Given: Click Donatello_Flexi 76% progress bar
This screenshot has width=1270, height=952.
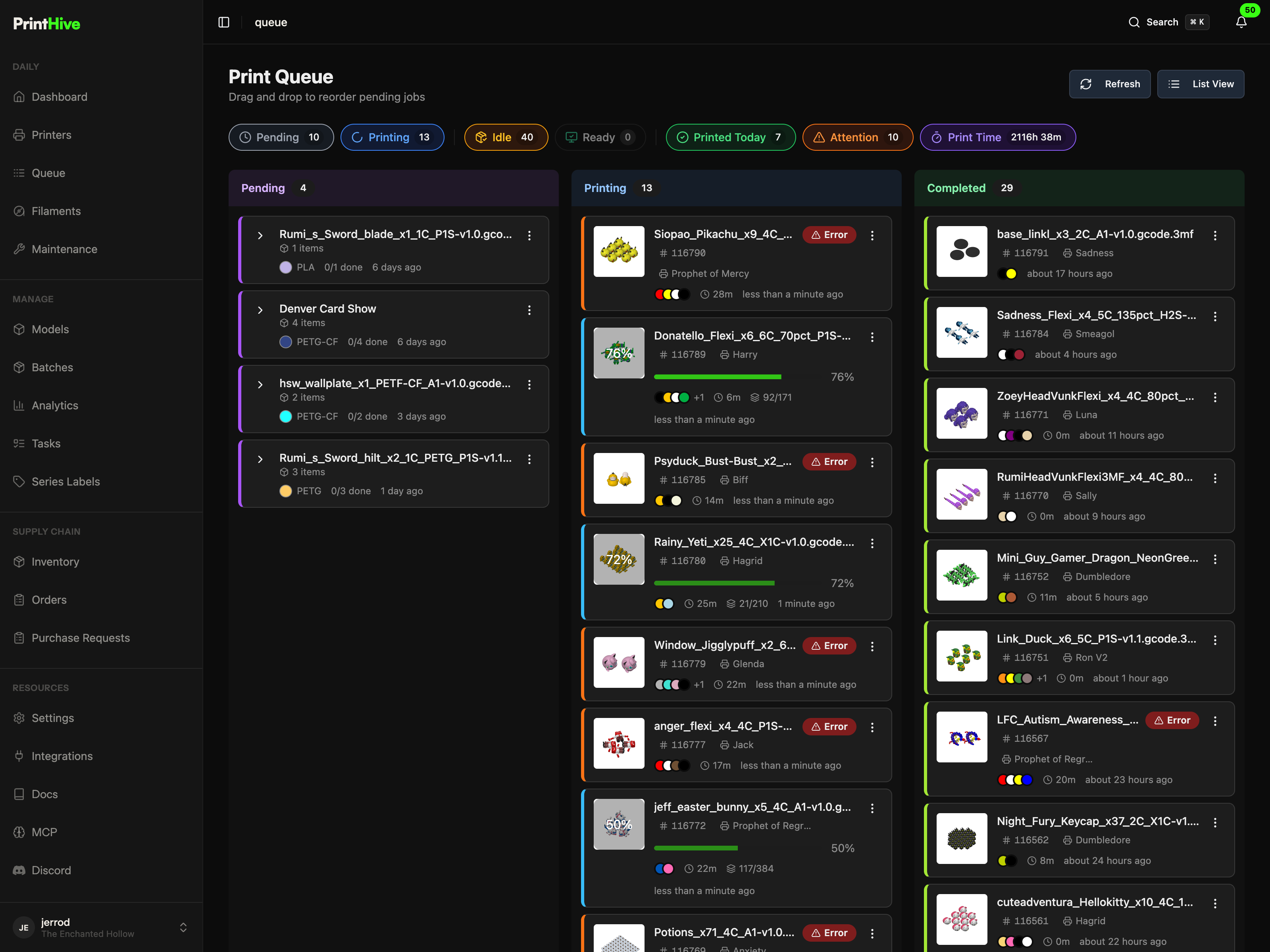Looking at the screenshot, I should coord(737,377).
